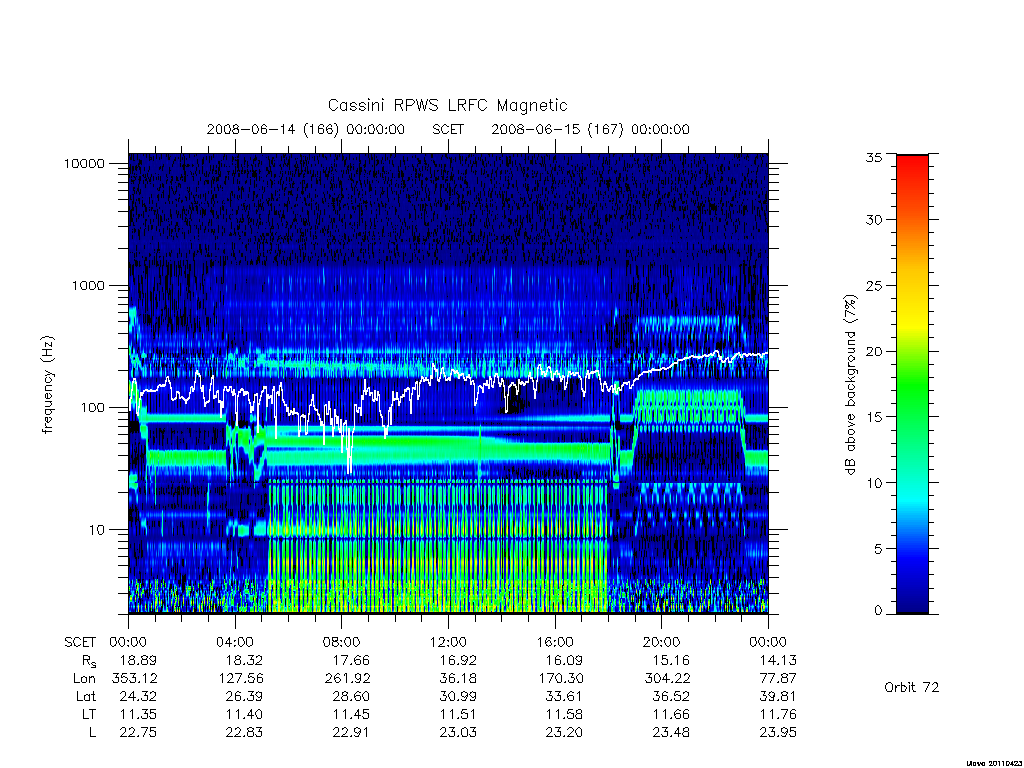Click the red top of the color bar
Screen dimensions: 1024x768
912,171
